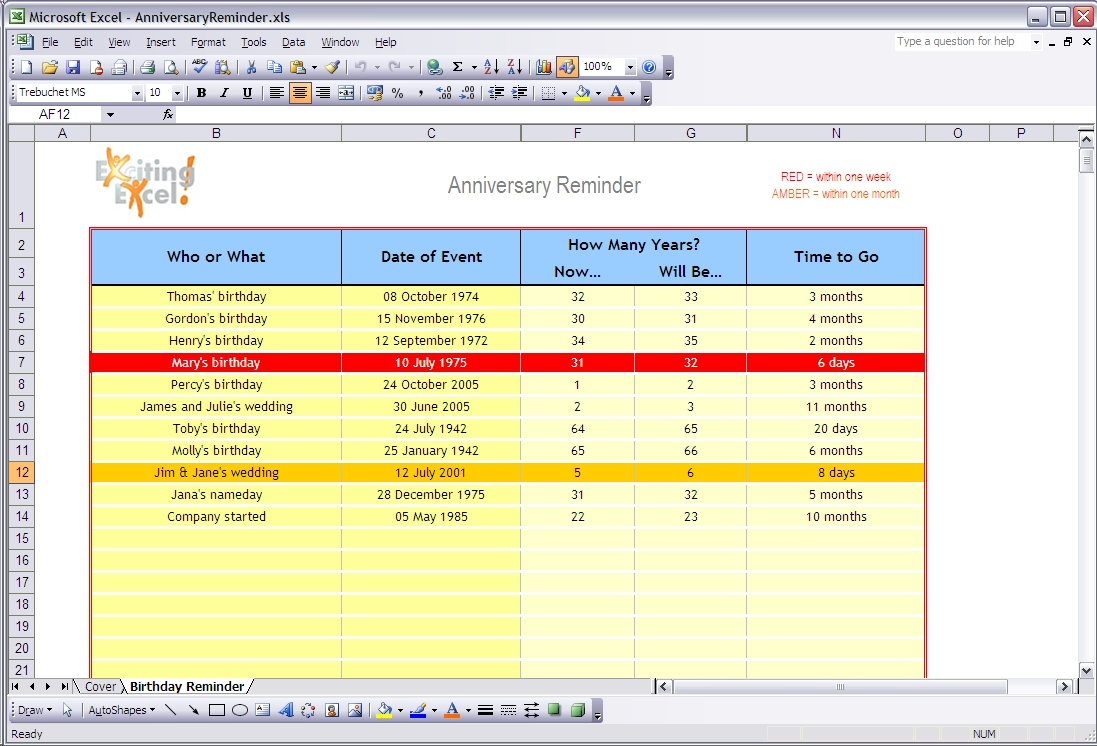Open the Chart Wizard
This screenshot has width=1097, height=746.
[544, 67]
